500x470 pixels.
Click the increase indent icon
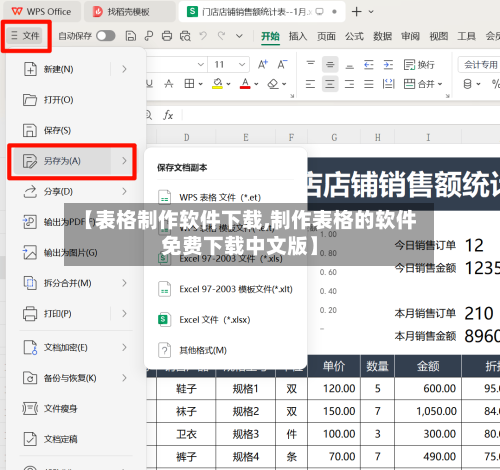pyautogui.click(x=388, y=64)
